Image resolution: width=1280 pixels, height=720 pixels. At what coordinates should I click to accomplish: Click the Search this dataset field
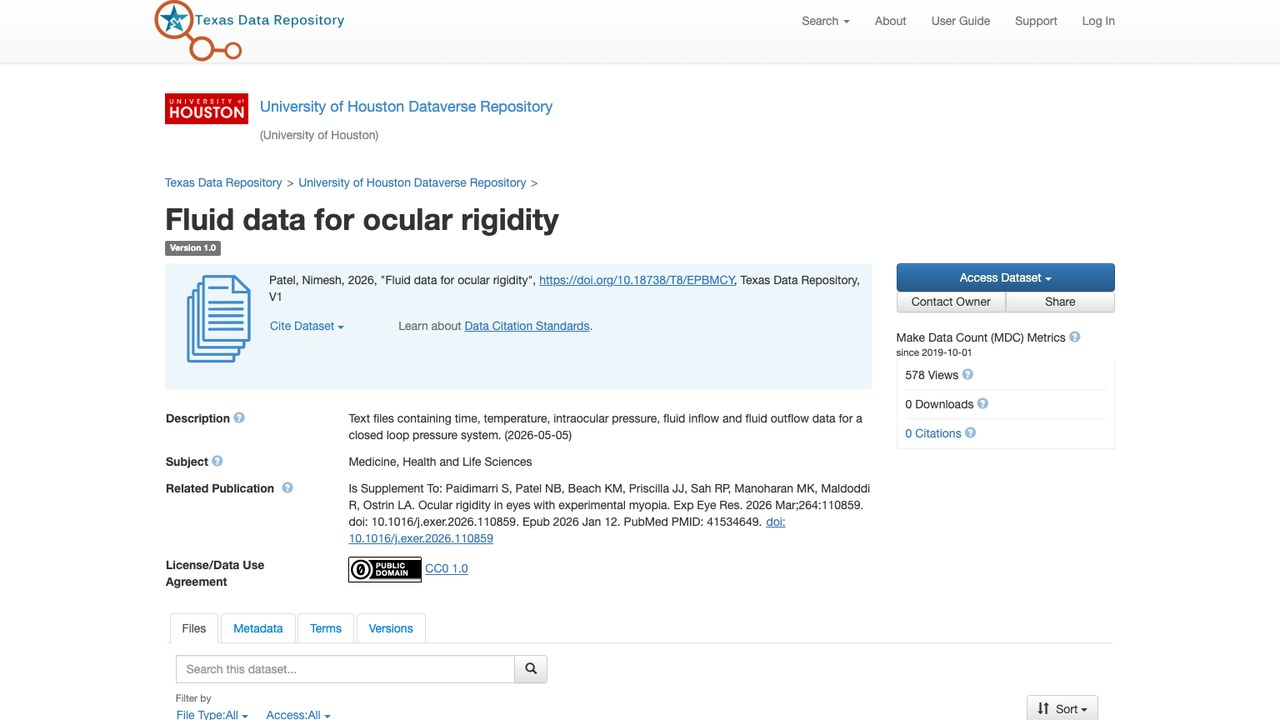point(345,669)
